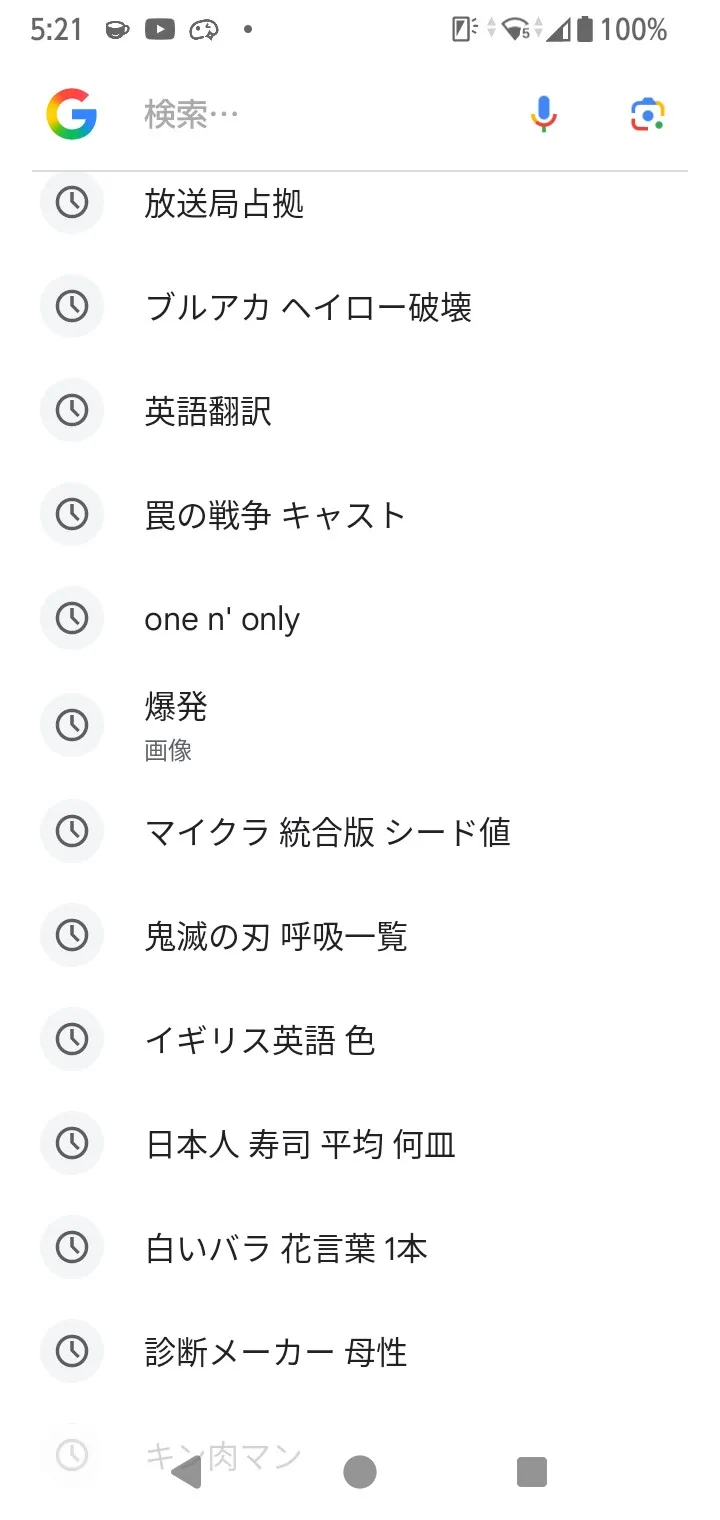Open Google Lens camera search
This screenshot has height=1520, width=720.
[x=648, y=114]
